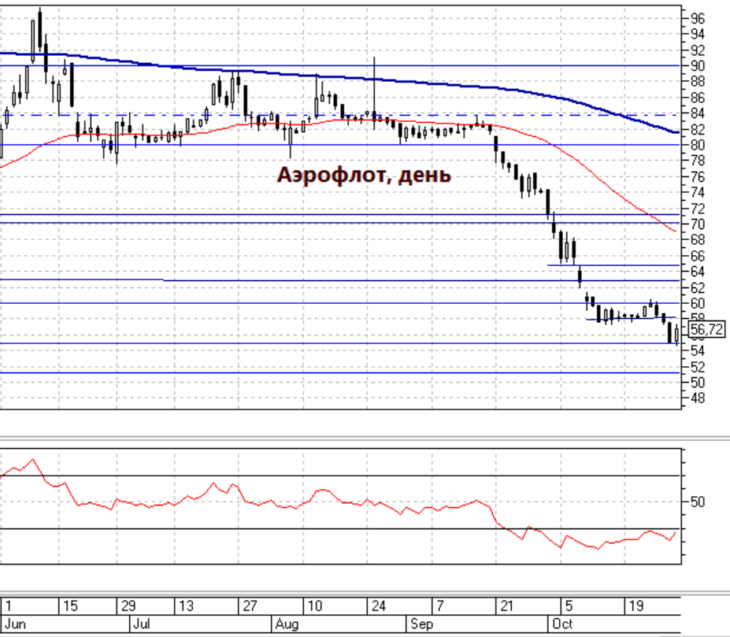This screenshot has height=637, width=730.
Task: Click price axis value 54
Action: pos(697,351)
